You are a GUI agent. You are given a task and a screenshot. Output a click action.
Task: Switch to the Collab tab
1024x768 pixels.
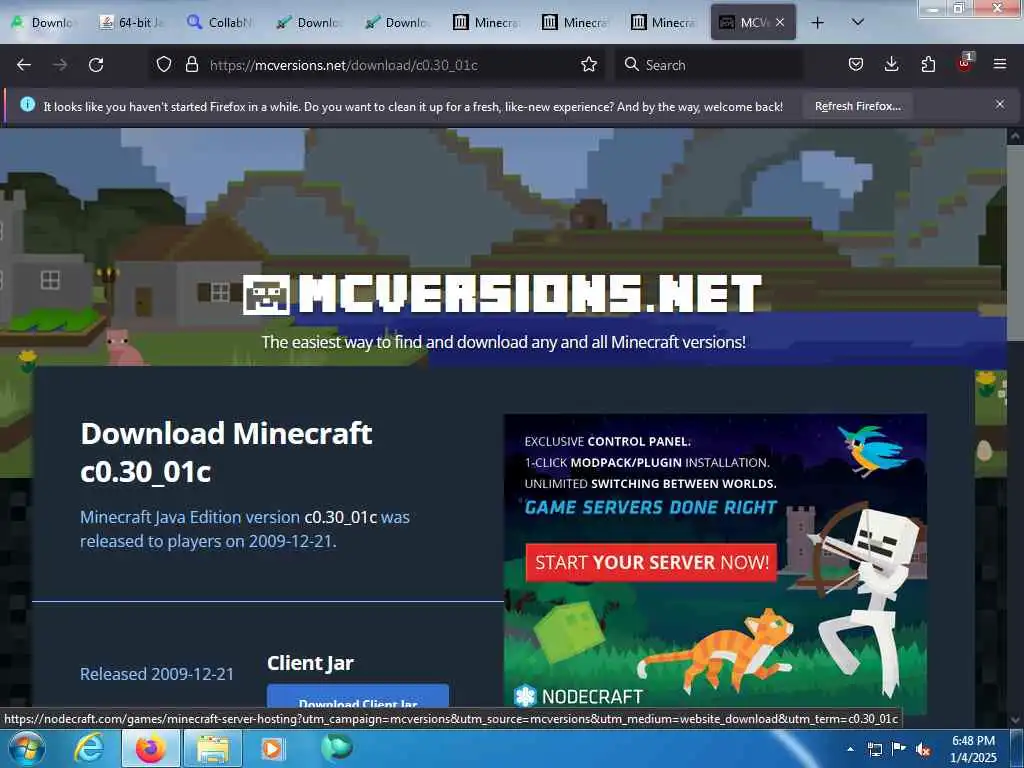[221, 23]
